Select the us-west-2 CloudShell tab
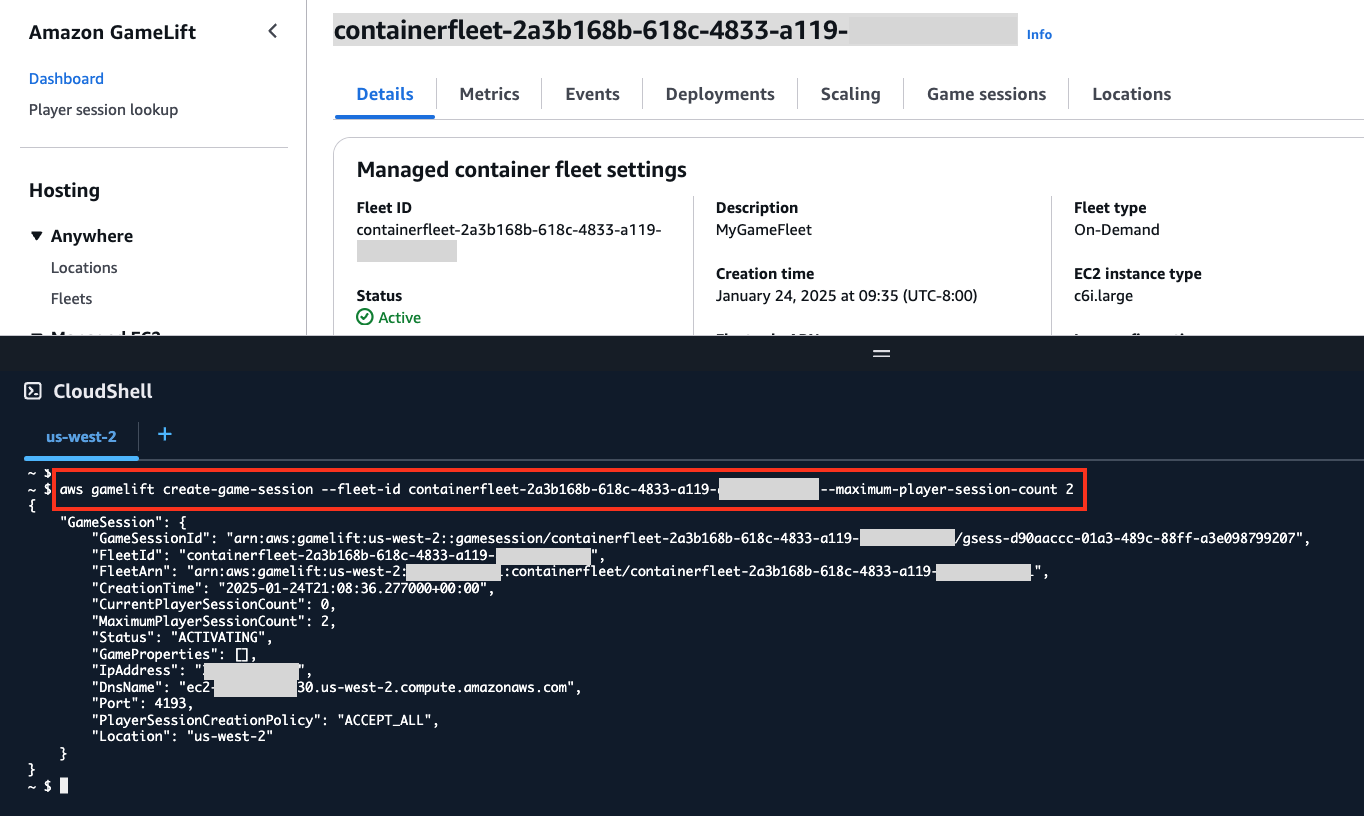The height and width of the screenshot is (816, 1364). point(80,436)
